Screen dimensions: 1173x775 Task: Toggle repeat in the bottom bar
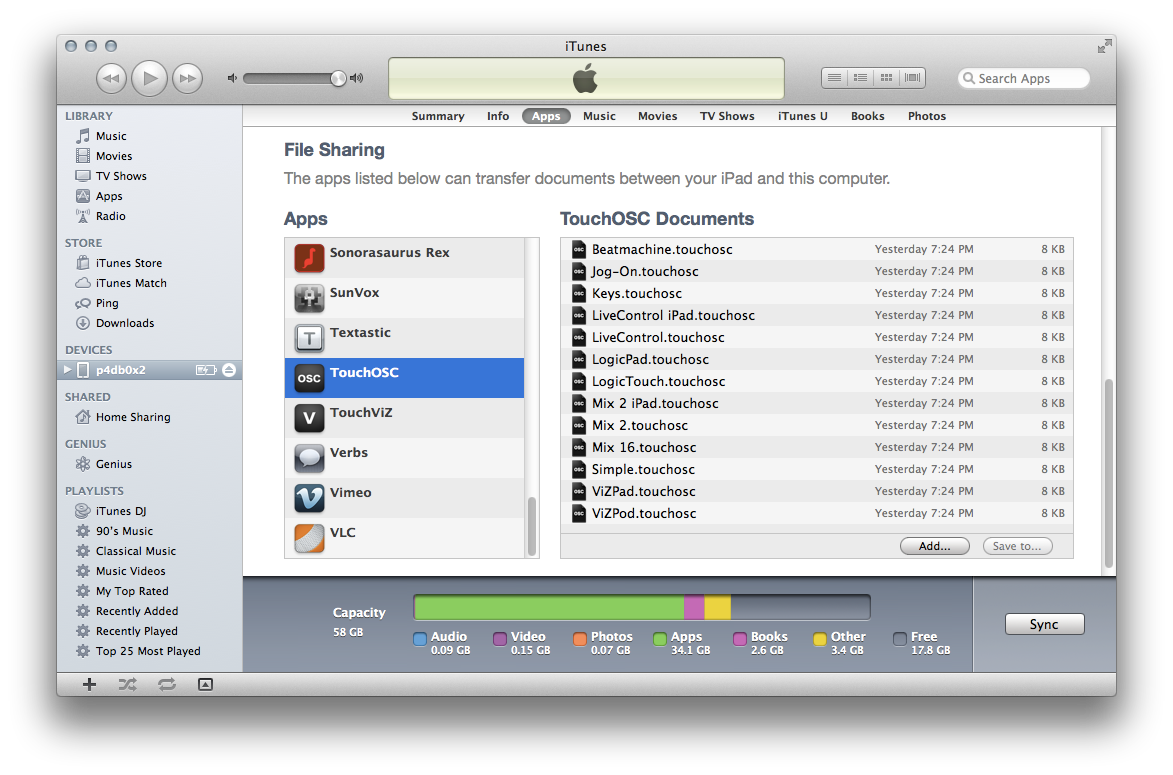167,684
